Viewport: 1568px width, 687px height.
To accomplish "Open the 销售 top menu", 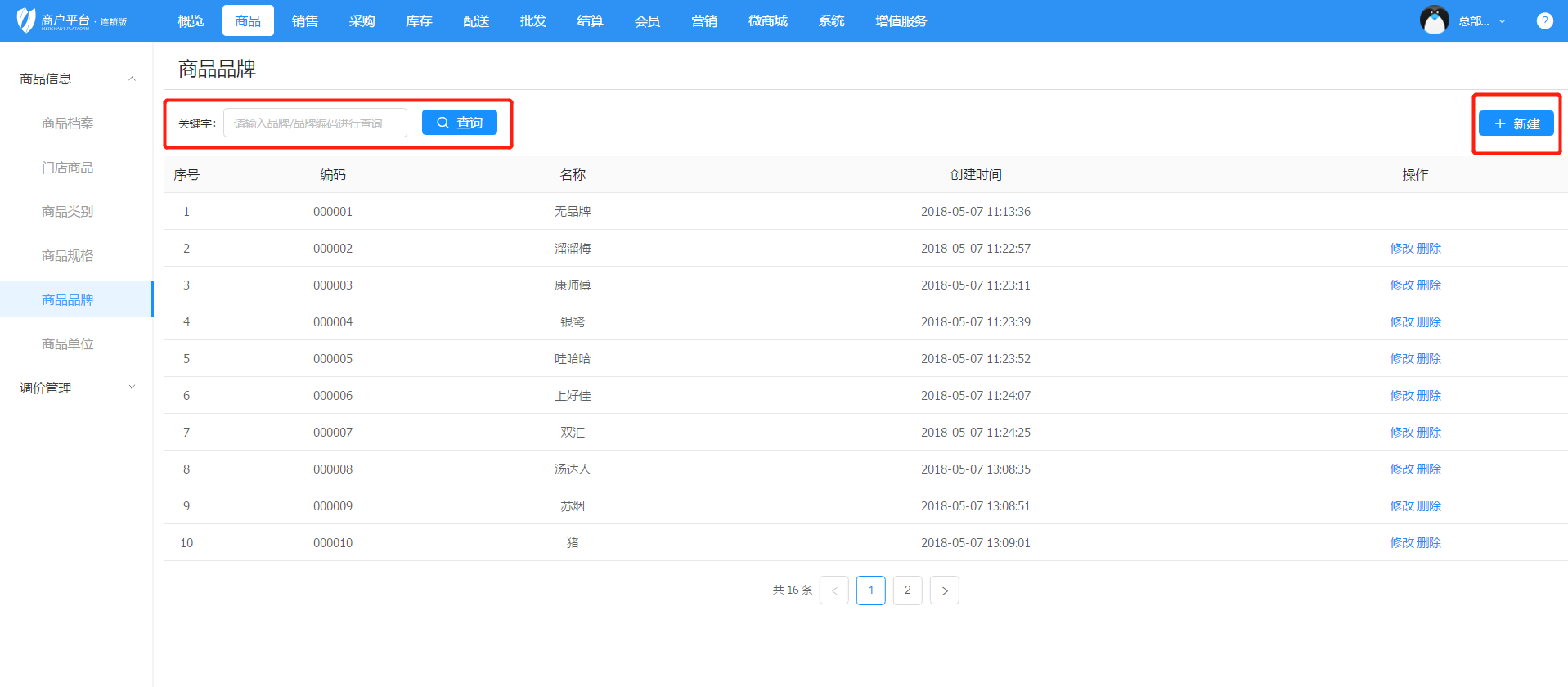I will [305, 21].
